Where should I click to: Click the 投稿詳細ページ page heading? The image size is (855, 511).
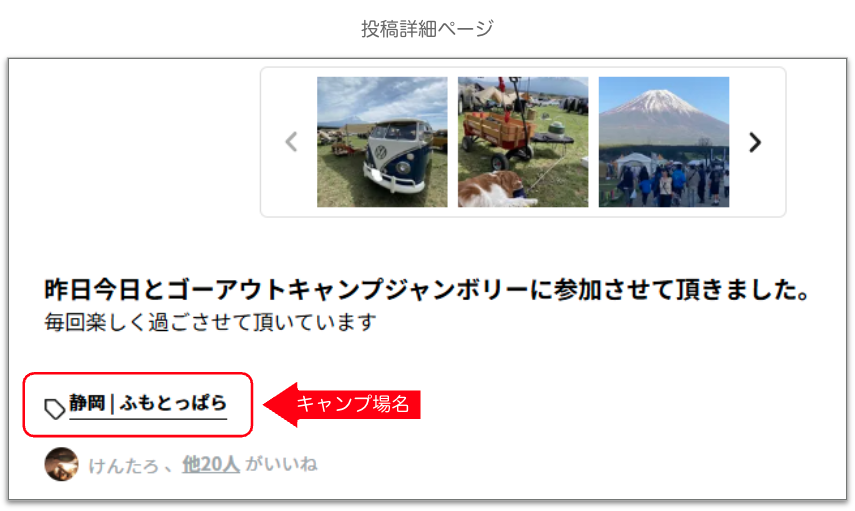click(428, 28)
